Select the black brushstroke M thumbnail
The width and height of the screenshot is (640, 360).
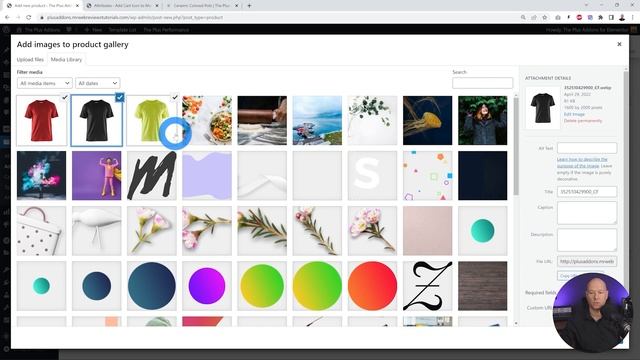coord(152,176)
